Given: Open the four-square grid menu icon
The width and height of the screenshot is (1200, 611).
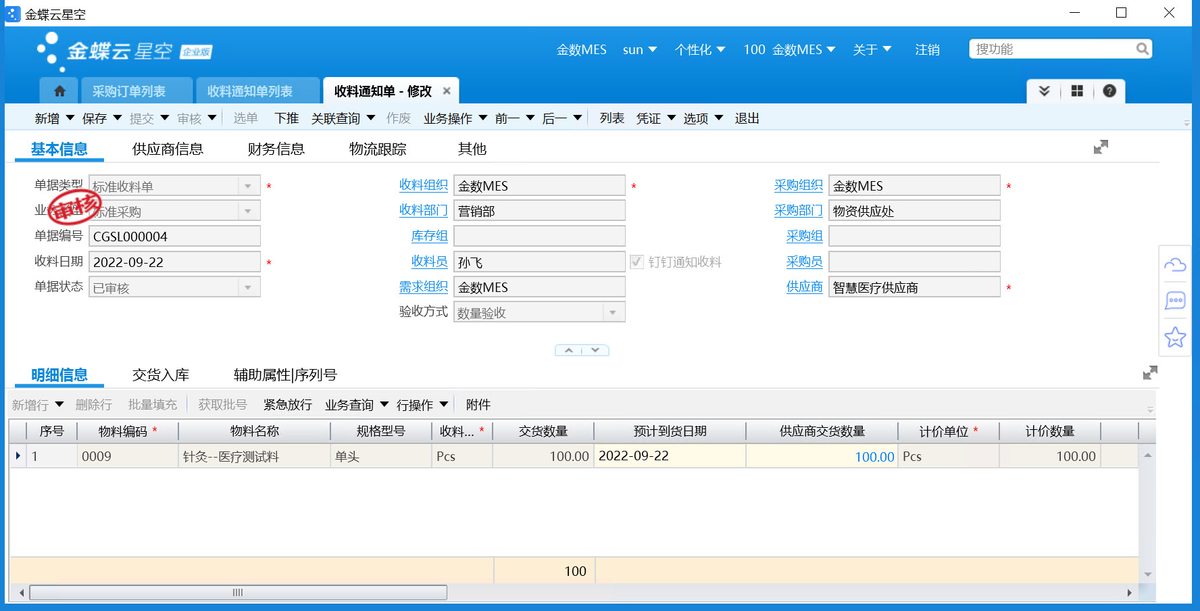Looking at the screenshot, I should tap(1077, 91).
